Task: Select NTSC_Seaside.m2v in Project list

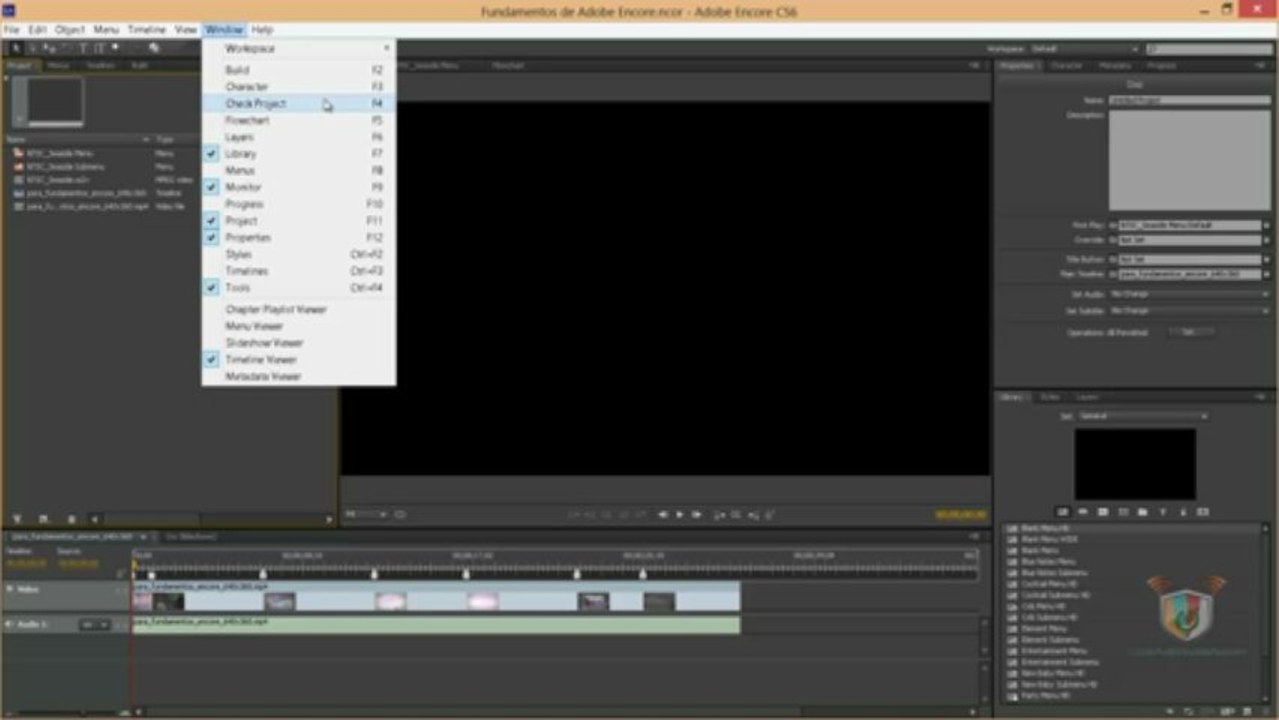Action: pyautogui.click(x=58, y=180)
